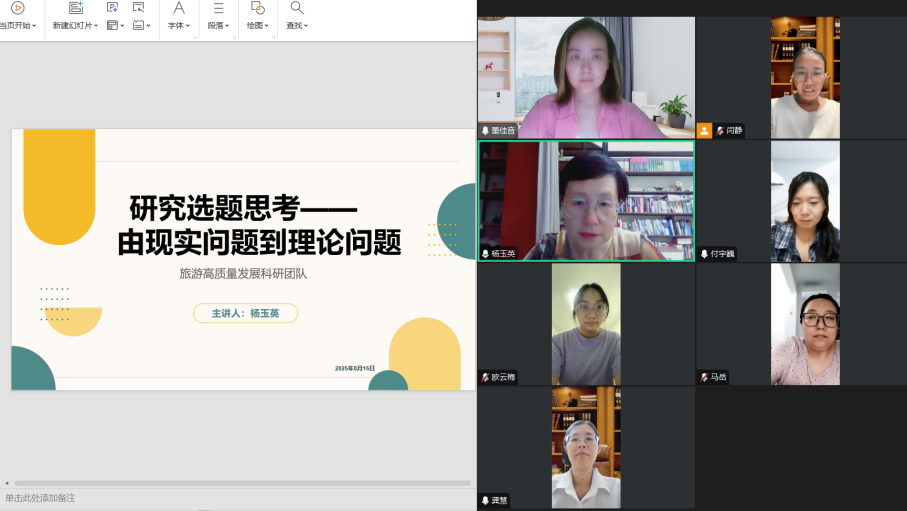Click the 当页开始 slideshow play icon
The height and width of the screenshot is (511, 907).
17,8
